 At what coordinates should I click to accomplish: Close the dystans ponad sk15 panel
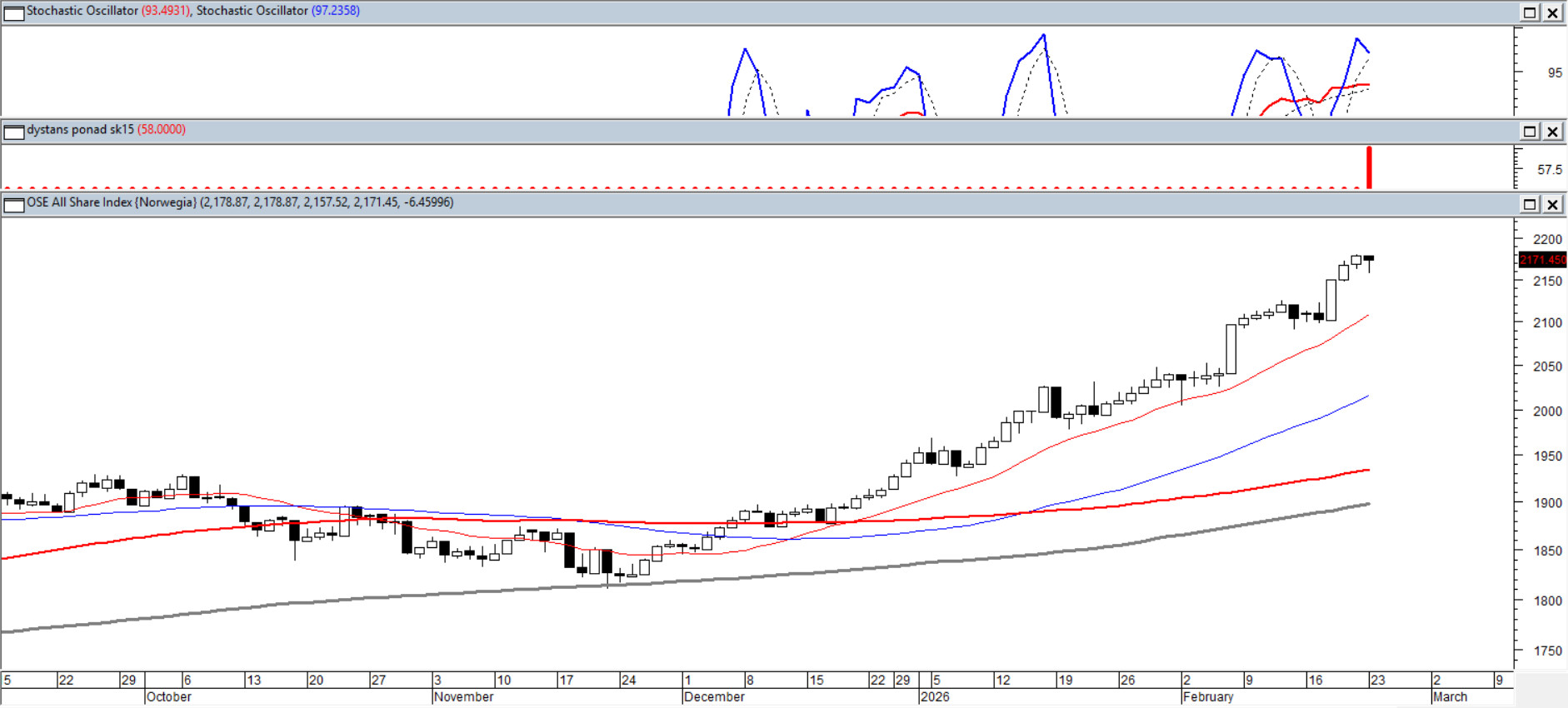[1553, 132]
